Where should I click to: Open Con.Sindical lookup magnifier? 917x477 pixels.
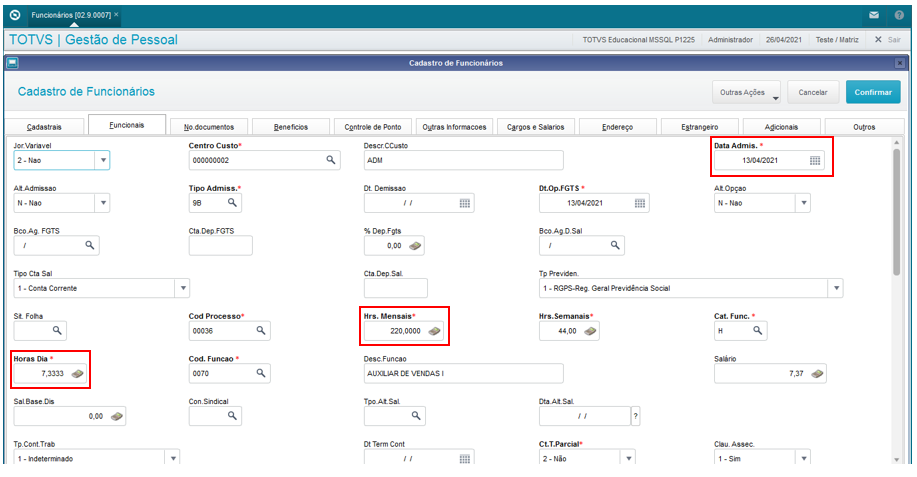pos(232,416)
